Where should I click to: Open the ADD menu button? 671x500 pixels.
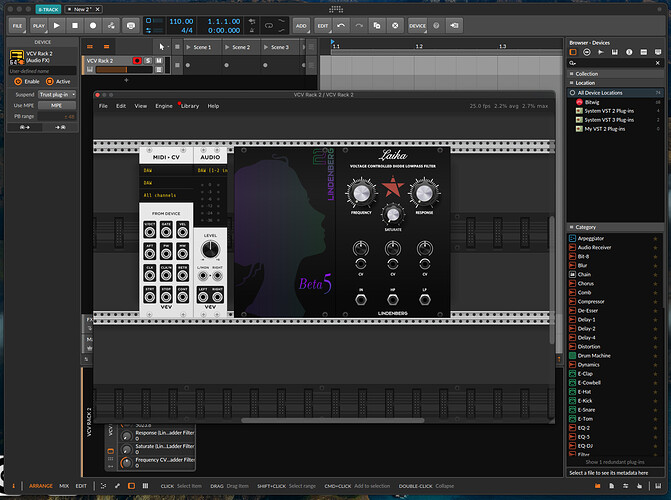[301, 26]
